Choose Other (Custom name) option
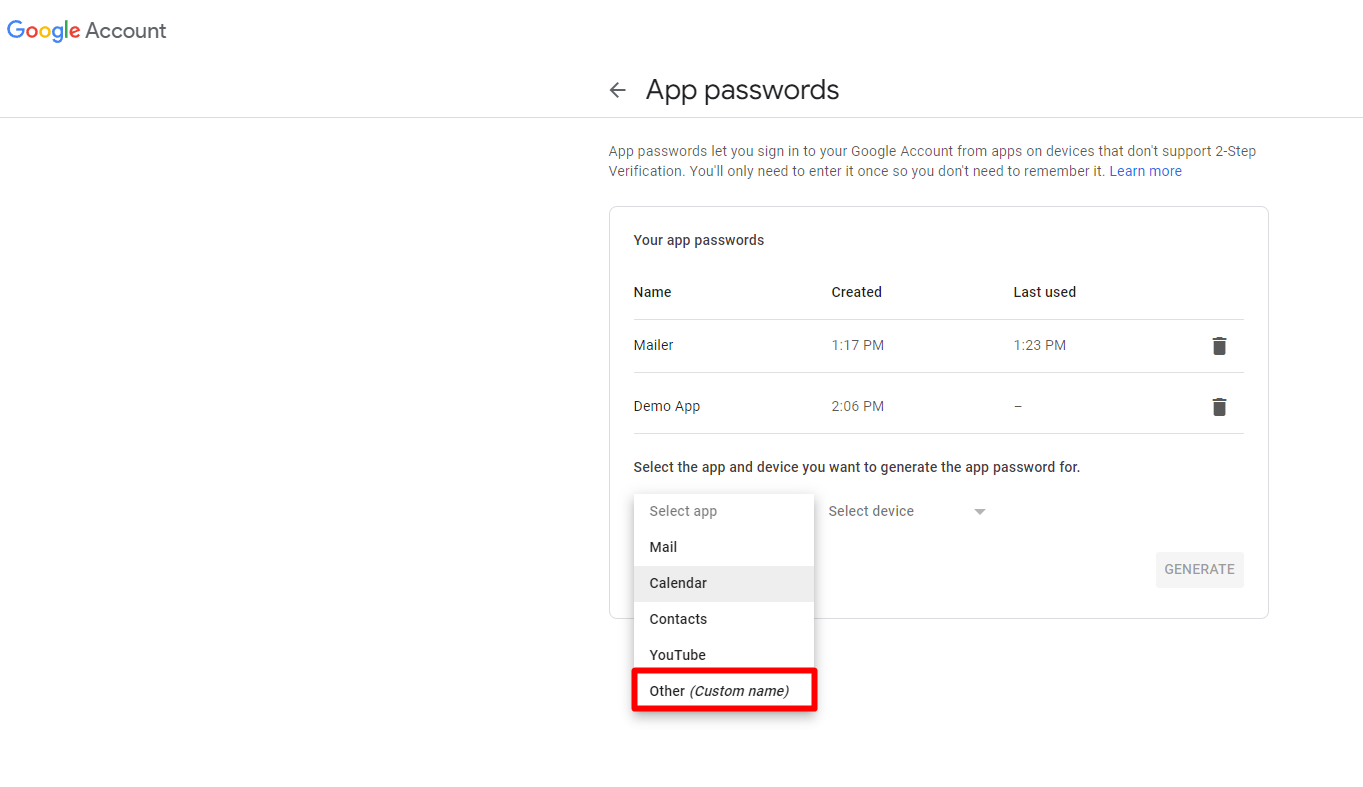This screenshot has width=1363, height=787. 720,691
